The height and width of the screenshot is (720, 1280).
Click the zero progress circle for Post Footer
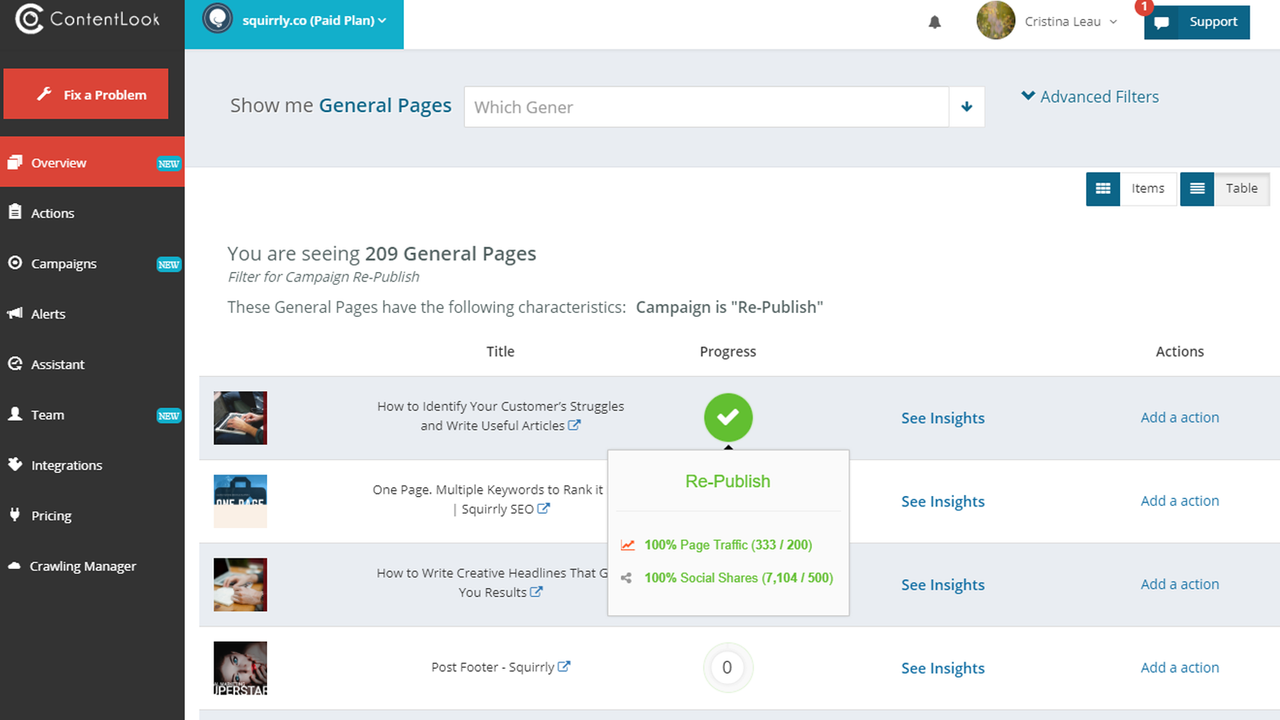click(x=727, y=668)
